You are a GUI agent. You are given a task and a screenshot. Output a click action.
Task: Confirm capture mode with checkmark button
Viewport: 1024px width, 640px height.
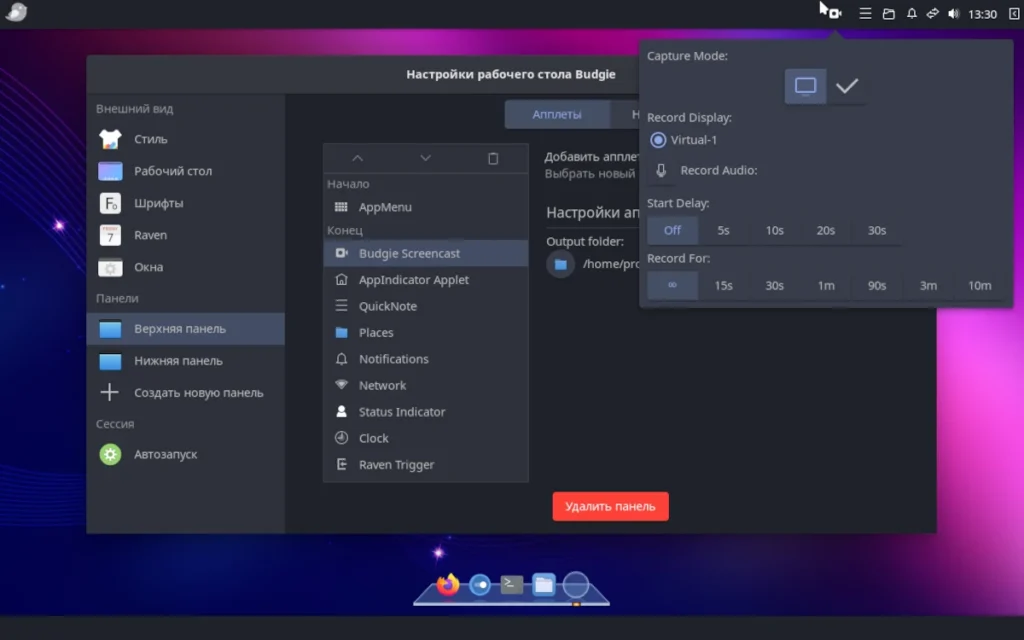(846, 86)
